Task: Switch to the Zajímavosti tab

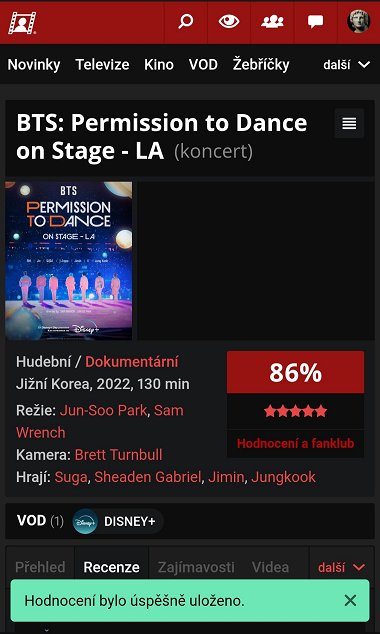Action: click(x=196, y=567)
